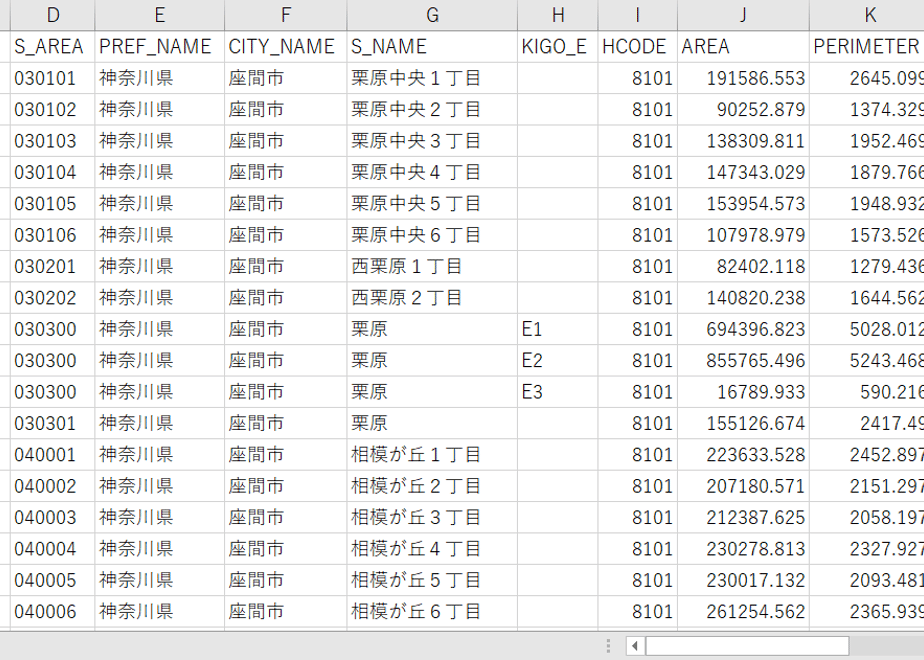The width and height of the screenshot is (924, 660).
Task: Select 栗原 cell in 030301 row
Action: tap(433, 423)
